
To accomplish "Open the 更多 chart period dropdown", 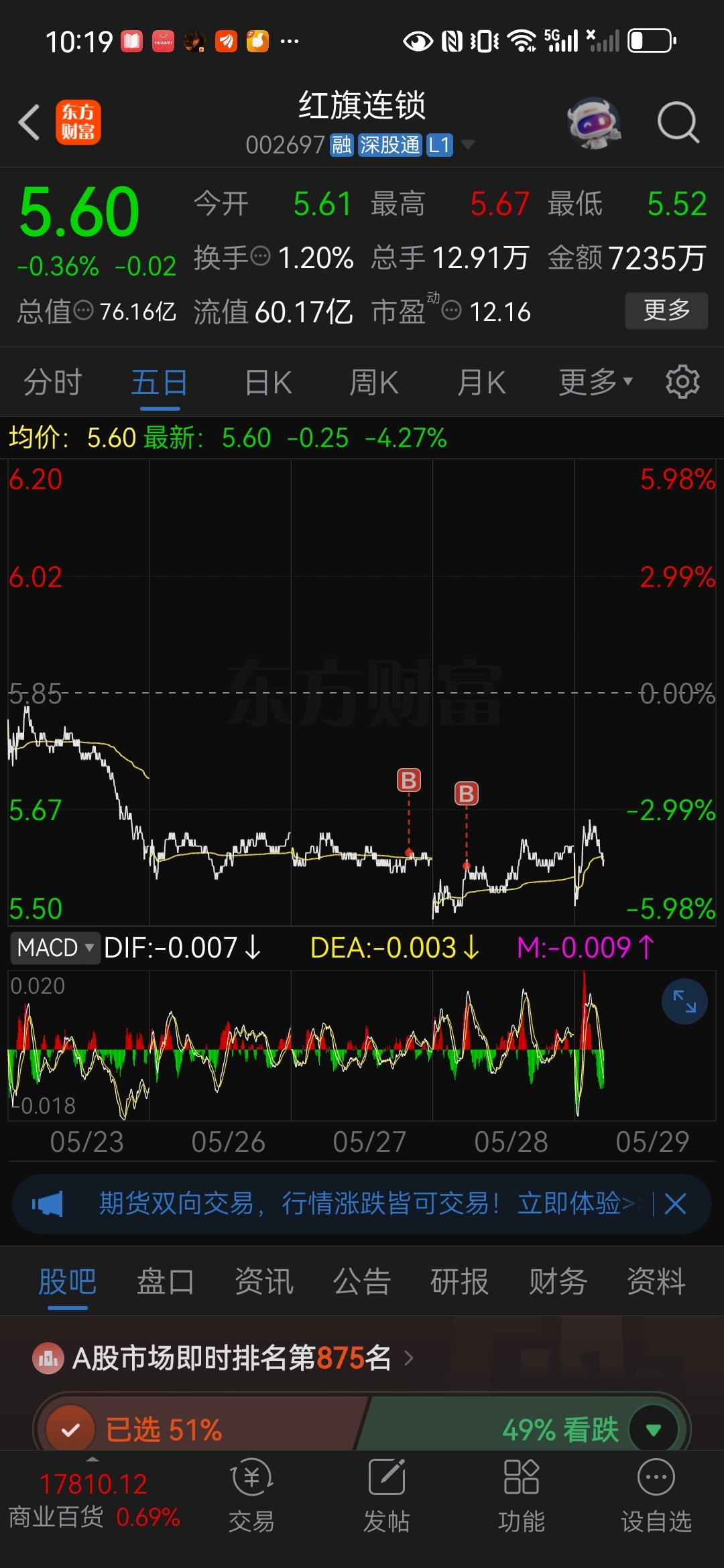I will point(596,382).
